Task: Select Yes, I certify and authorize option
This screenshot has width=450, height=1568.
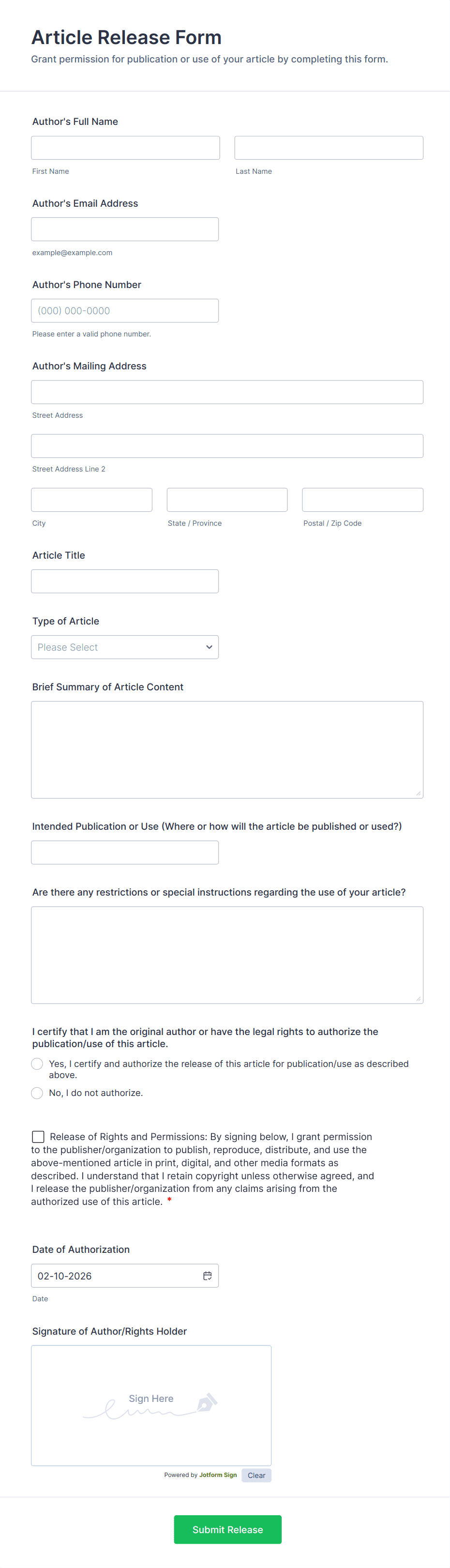Action: coord(37,1064)
